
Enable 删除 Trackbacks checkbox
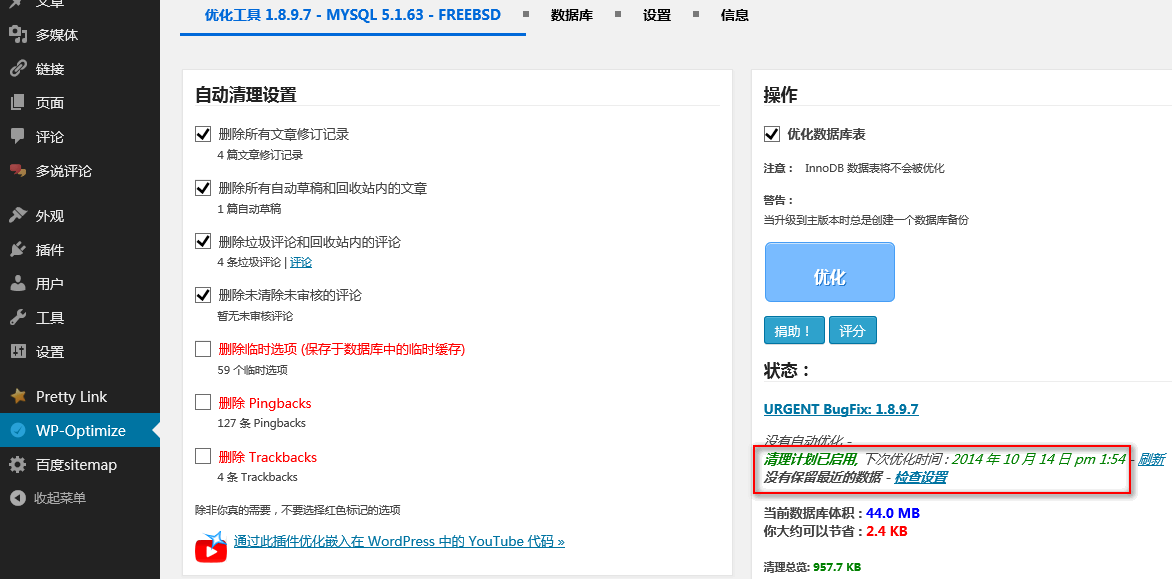[x=203, y=456]
